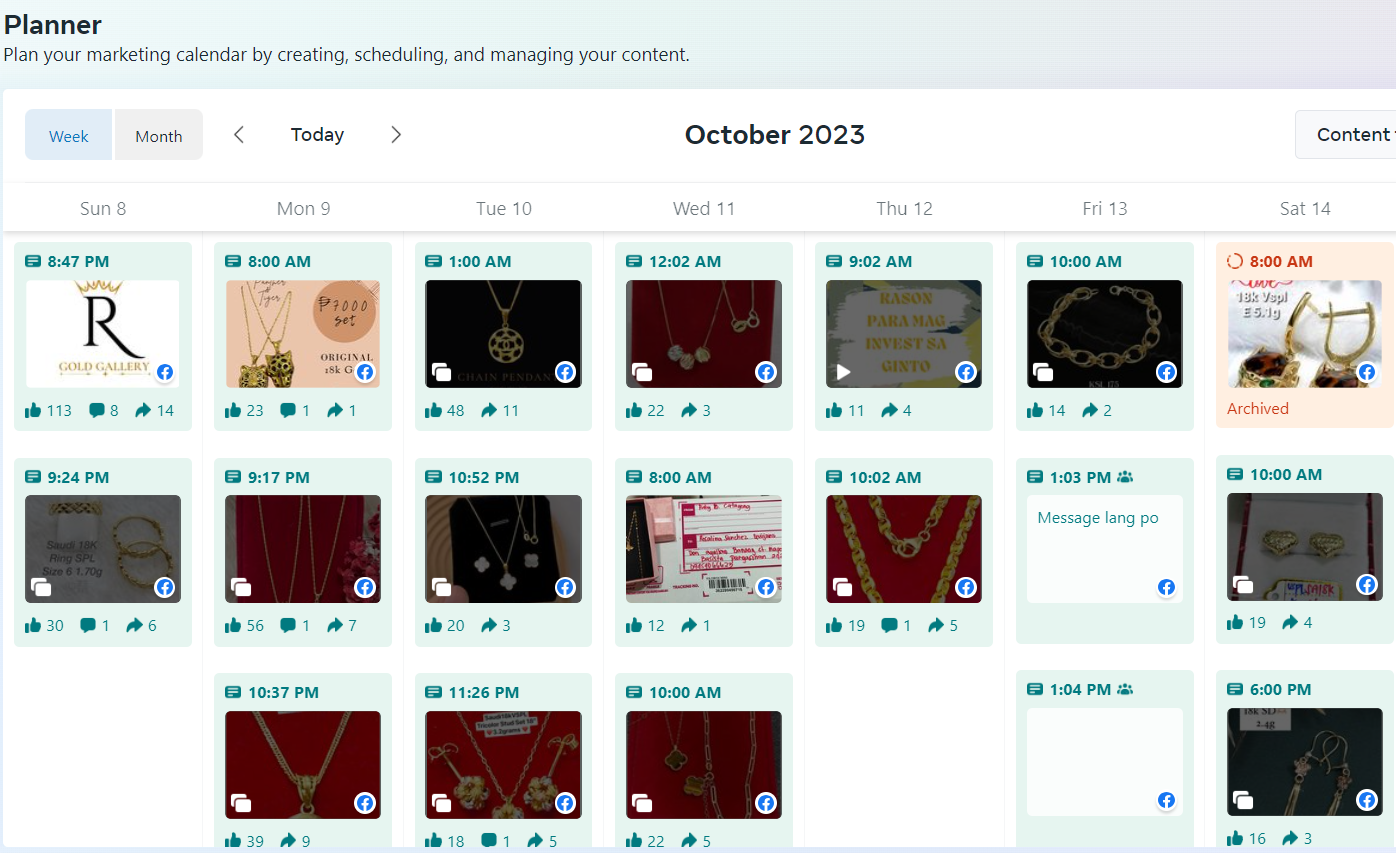Open the Message lang po text post
1396x853 pixels.
click(x=1105, y=549)
